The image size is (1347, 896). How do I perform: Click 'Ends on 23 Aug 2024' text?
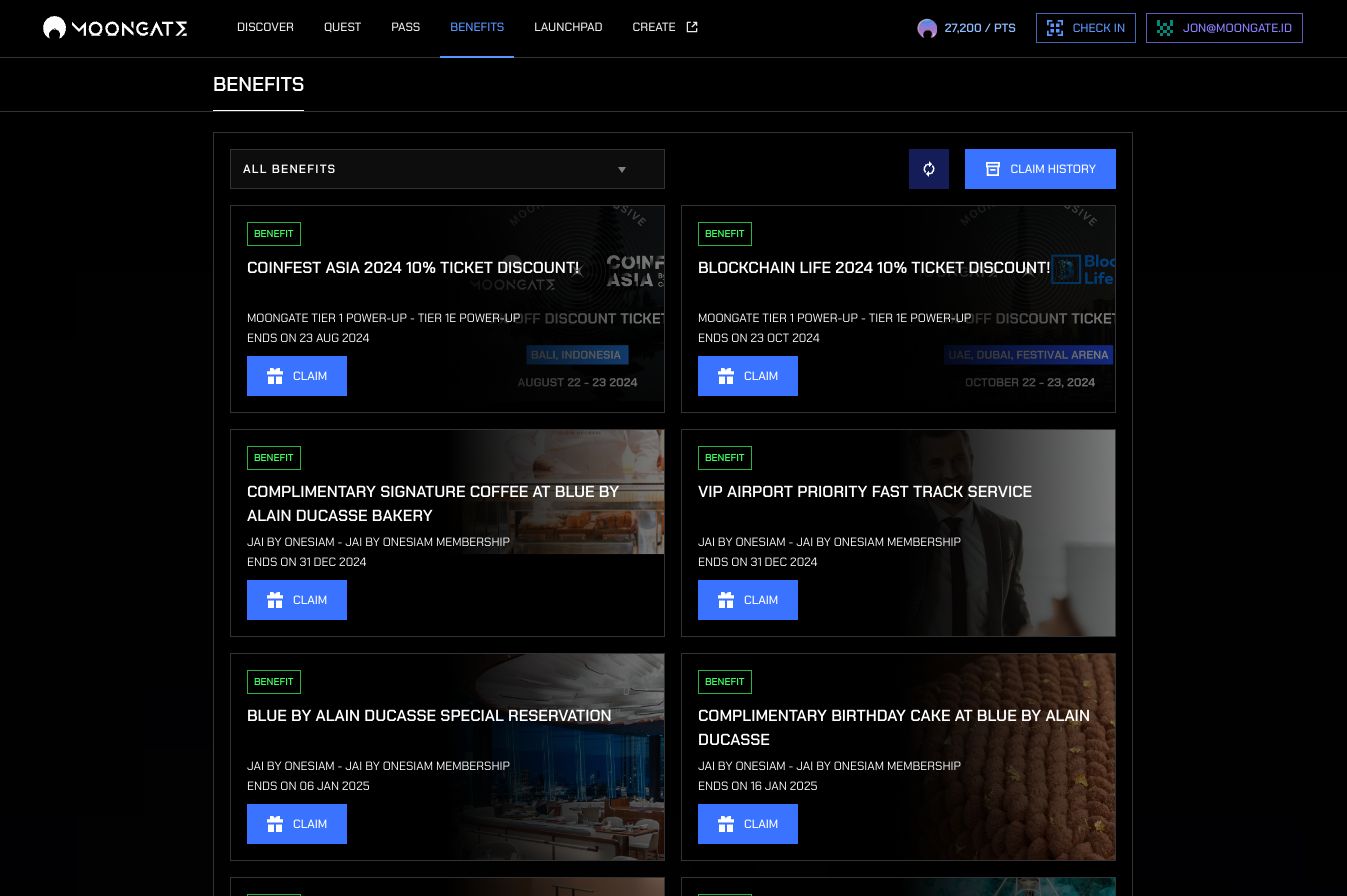tap(308, 338)
